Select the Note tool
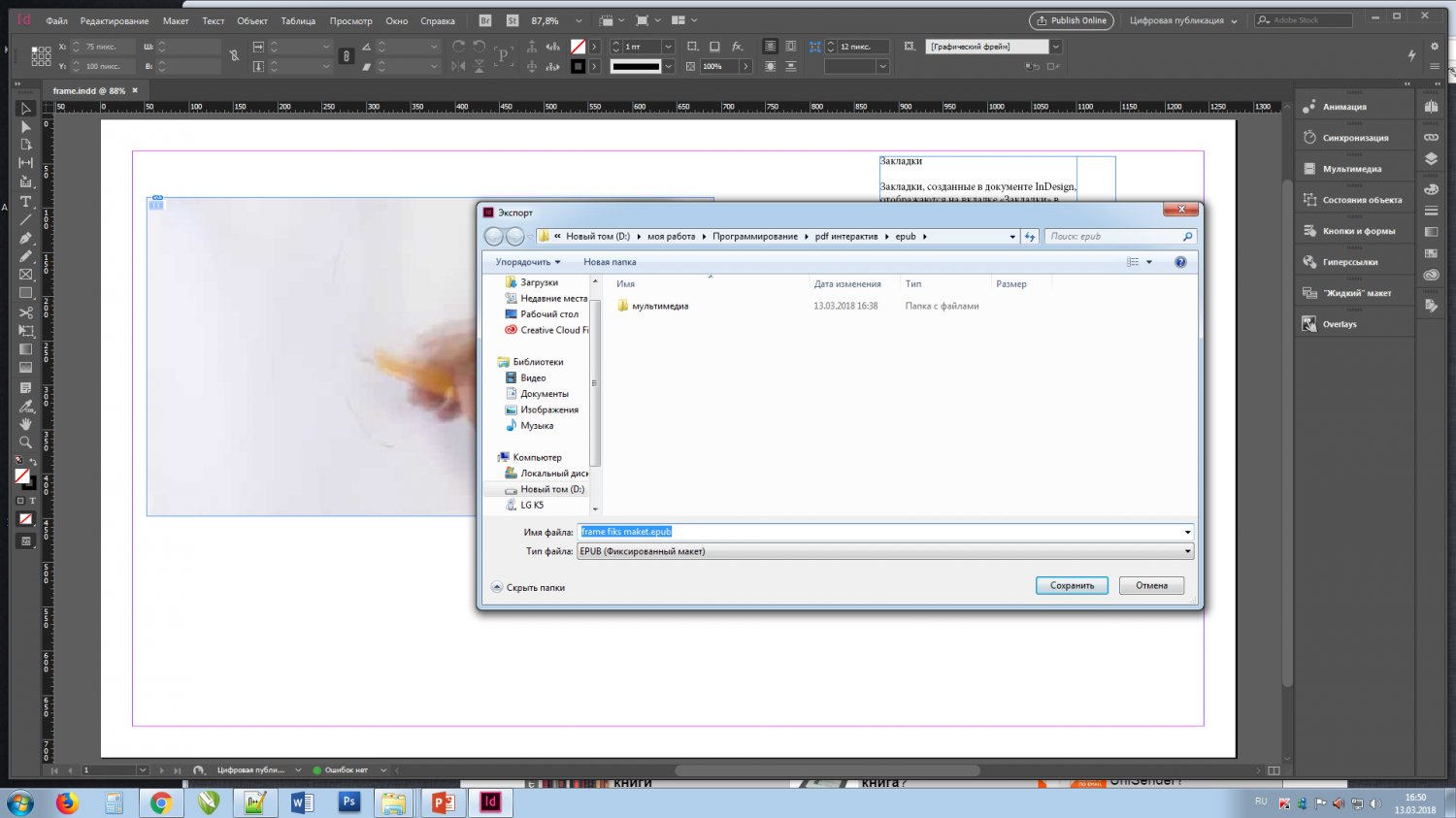Image resolution: width=1456 pixels, height=818 pixels. 26,387
